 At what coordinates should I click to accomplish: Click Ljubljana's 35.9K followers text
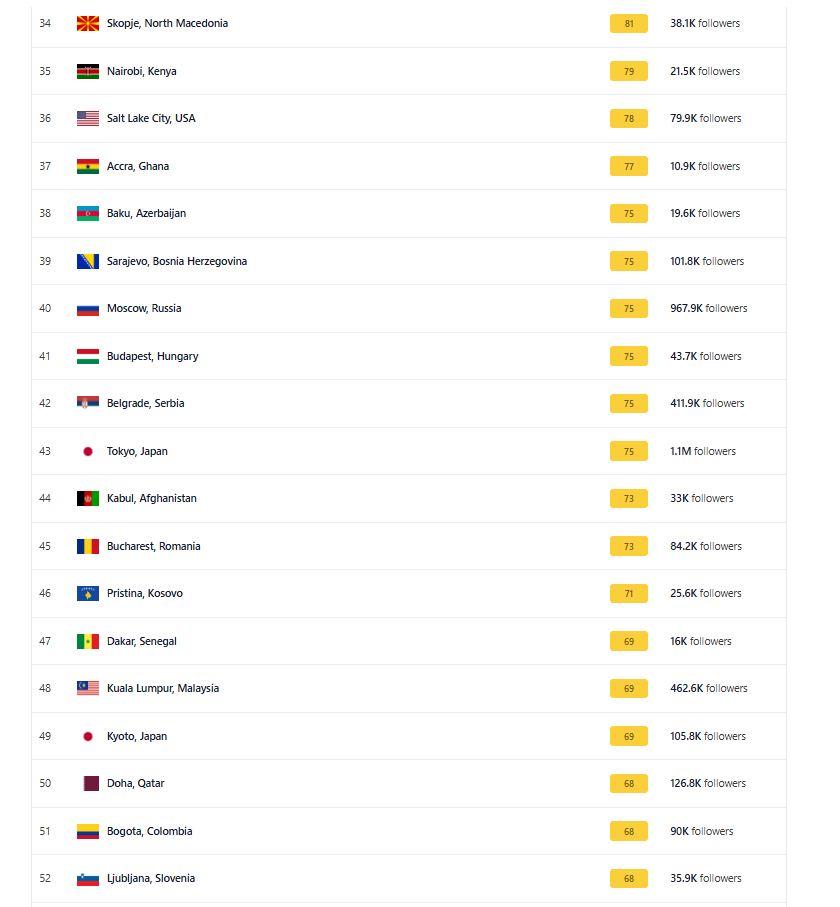tap(705, 878)
